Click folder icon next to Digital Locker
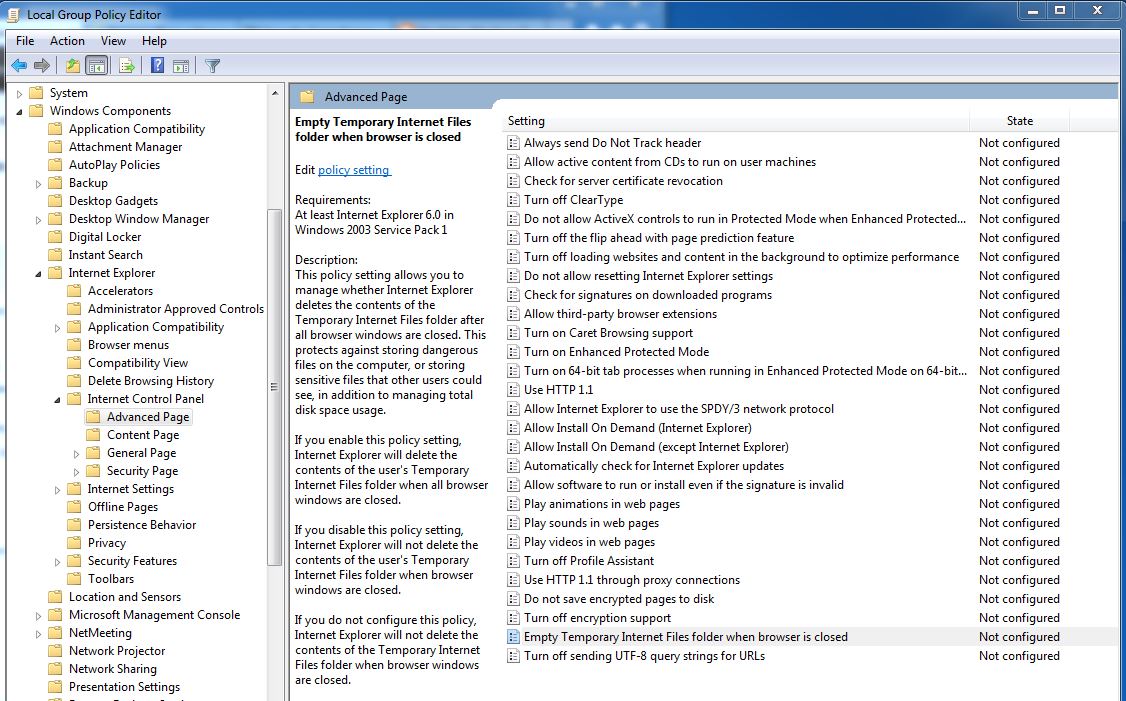Viewport: 1126px width, 701px height. 55,237
